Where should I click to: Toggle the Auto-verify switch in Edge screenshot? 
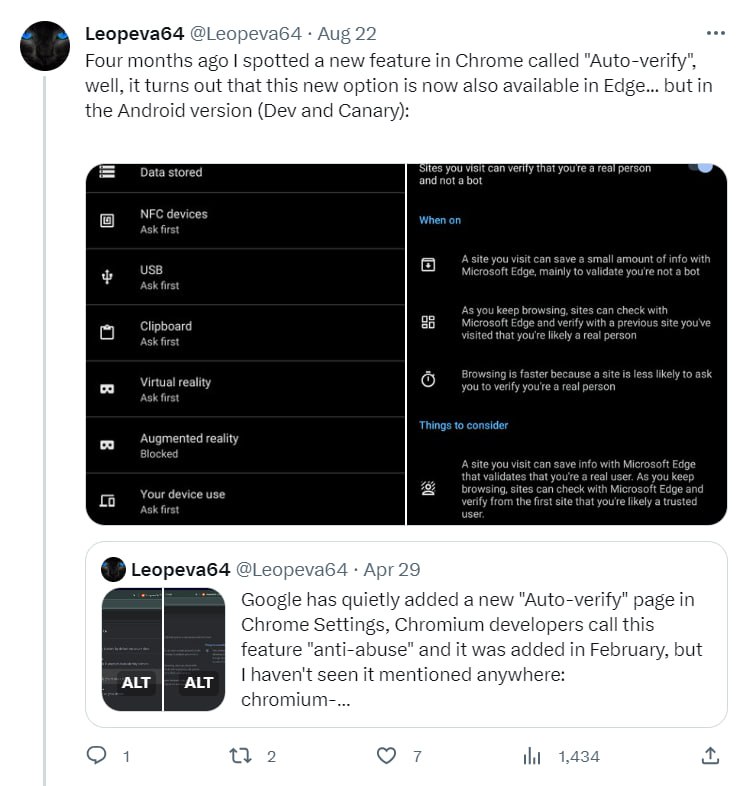[701, 168]
